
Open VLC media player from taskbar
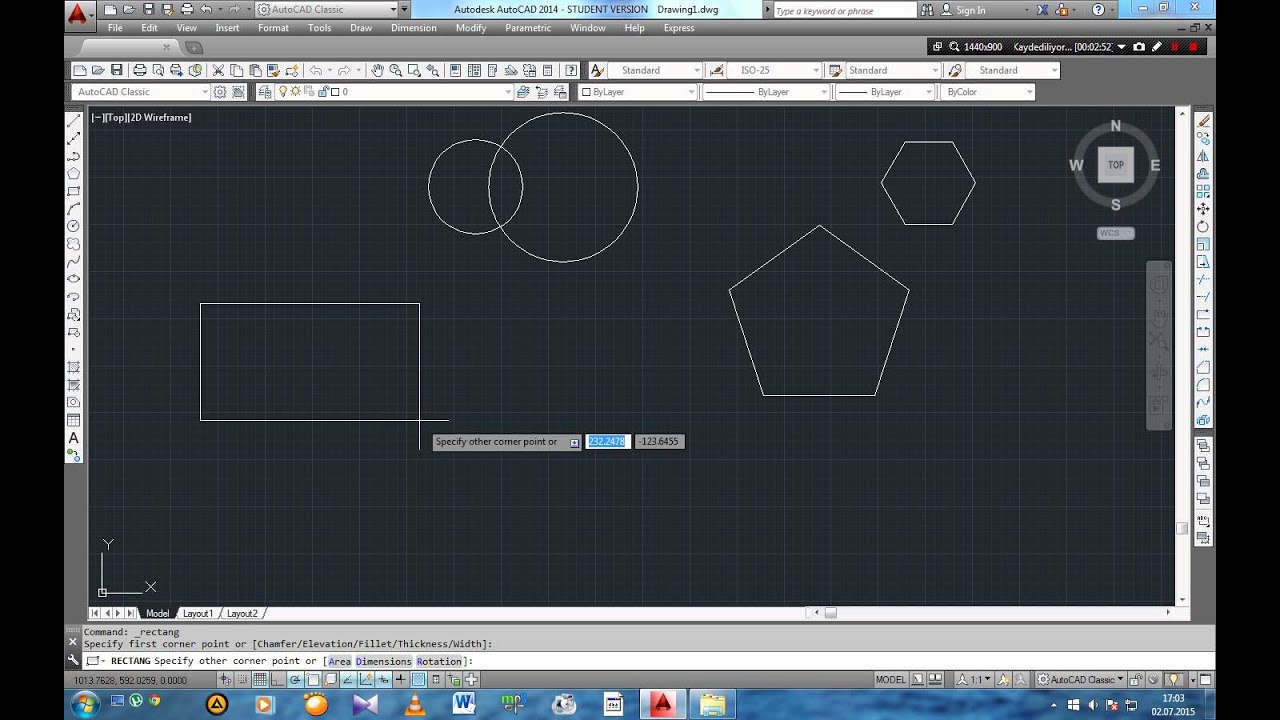pyautogui.click(x=413, y=704)
